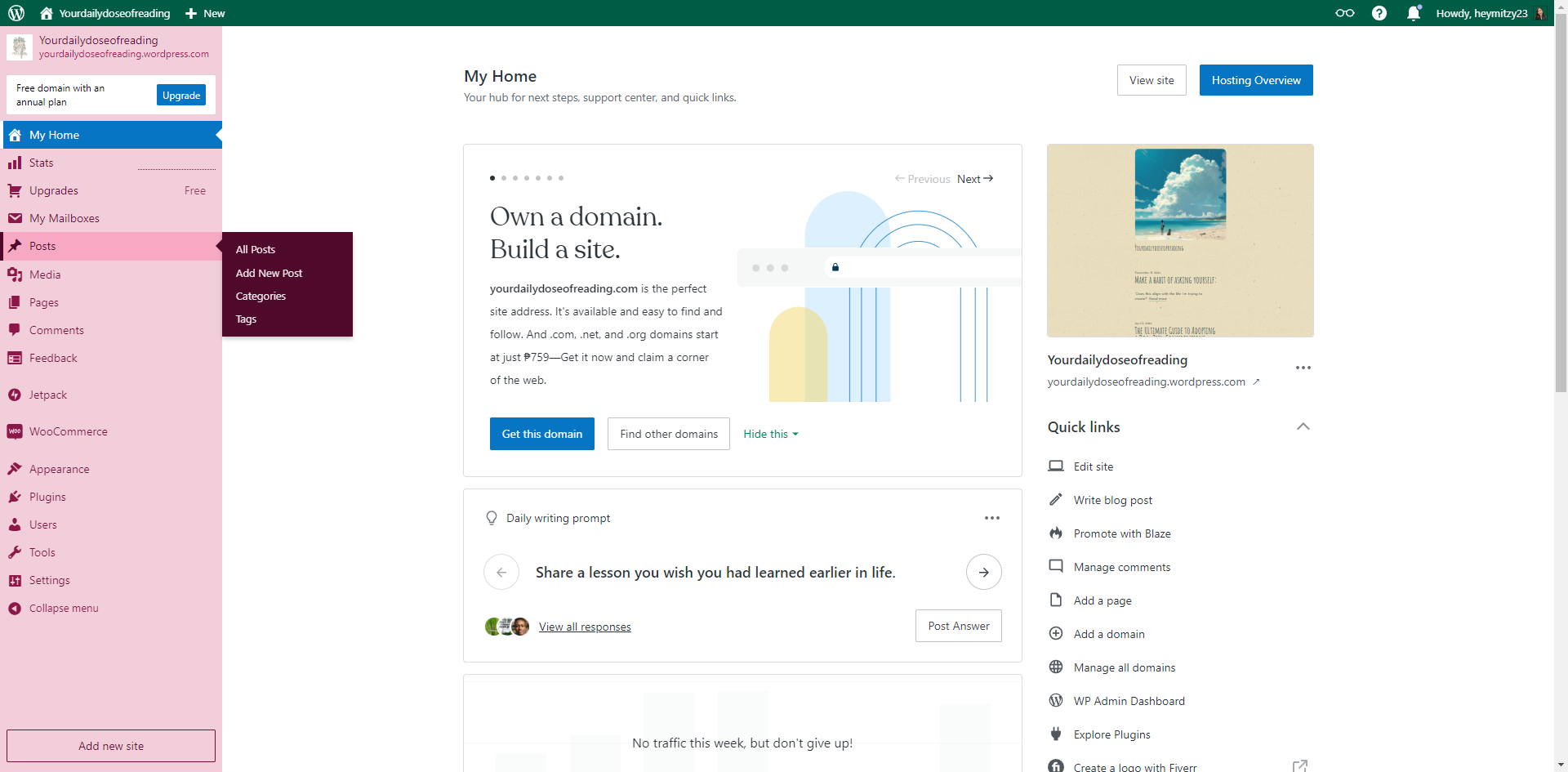Click the WooCommerce logo icon
Image resolution: width=1568 pixels, height=772 pixels.
point(15,431)
